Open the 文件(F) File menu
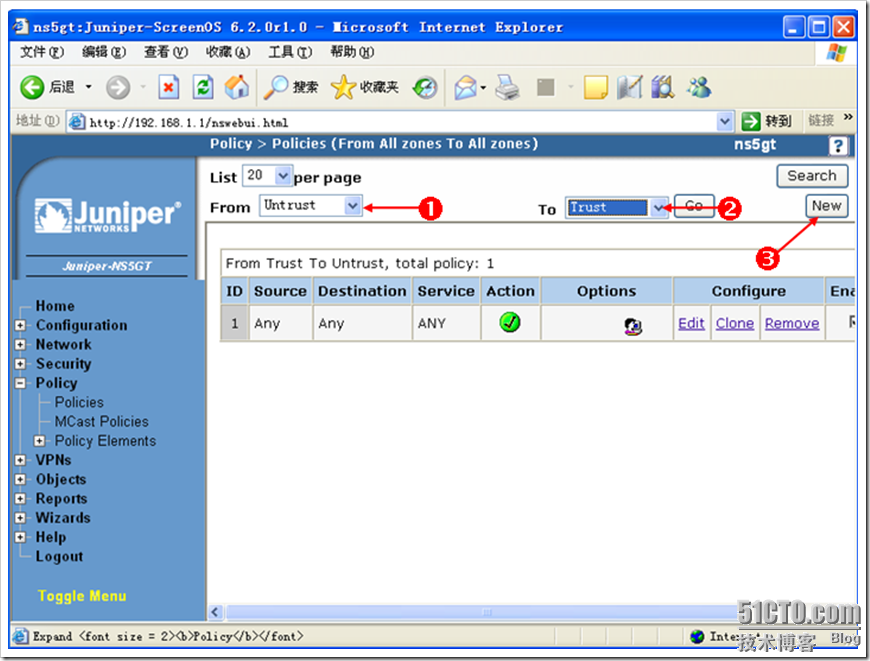870x661 pixels. pos(42,52)
